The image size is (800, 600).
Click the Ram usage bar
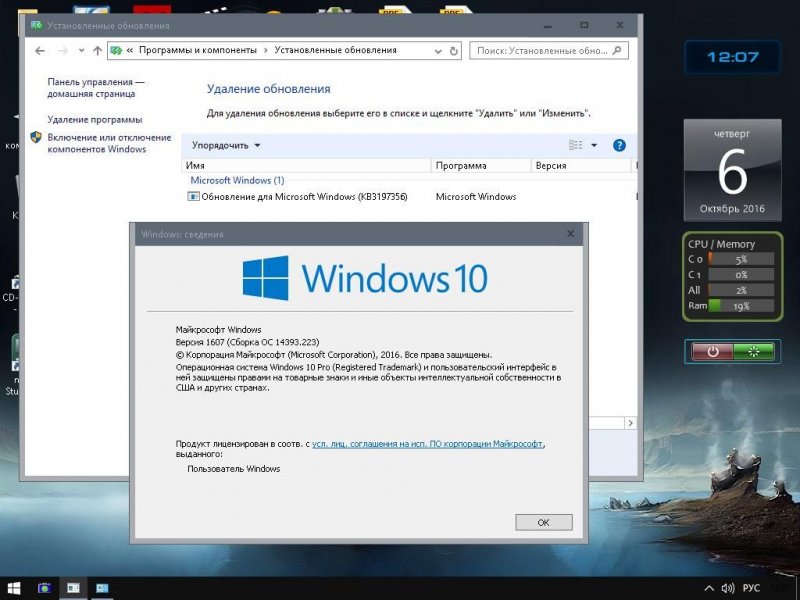click(741, 306)
